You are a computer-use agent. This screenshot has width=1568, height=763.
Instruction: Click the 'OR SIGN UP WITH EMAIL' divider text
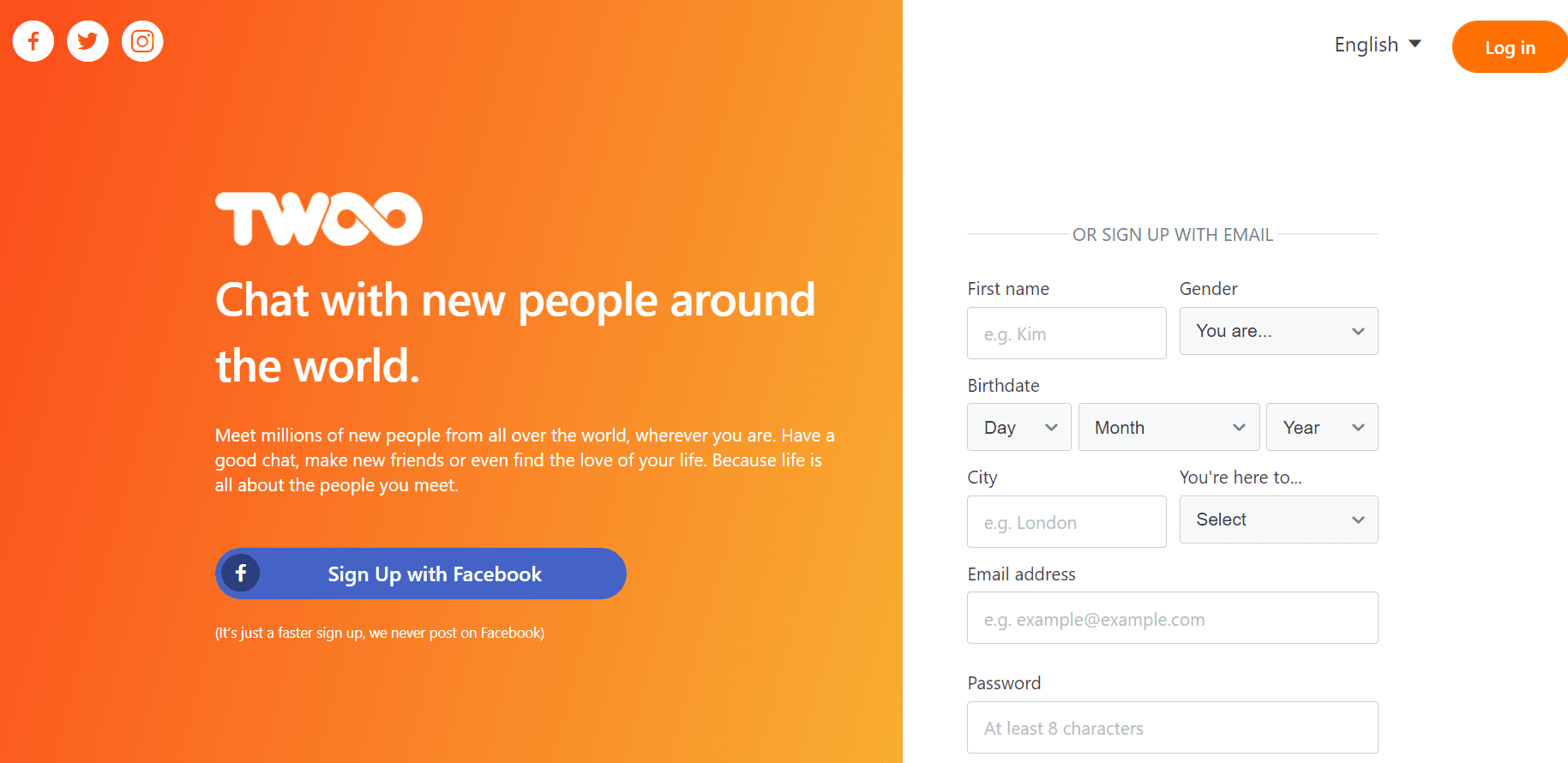click(x=1172, y=235)
